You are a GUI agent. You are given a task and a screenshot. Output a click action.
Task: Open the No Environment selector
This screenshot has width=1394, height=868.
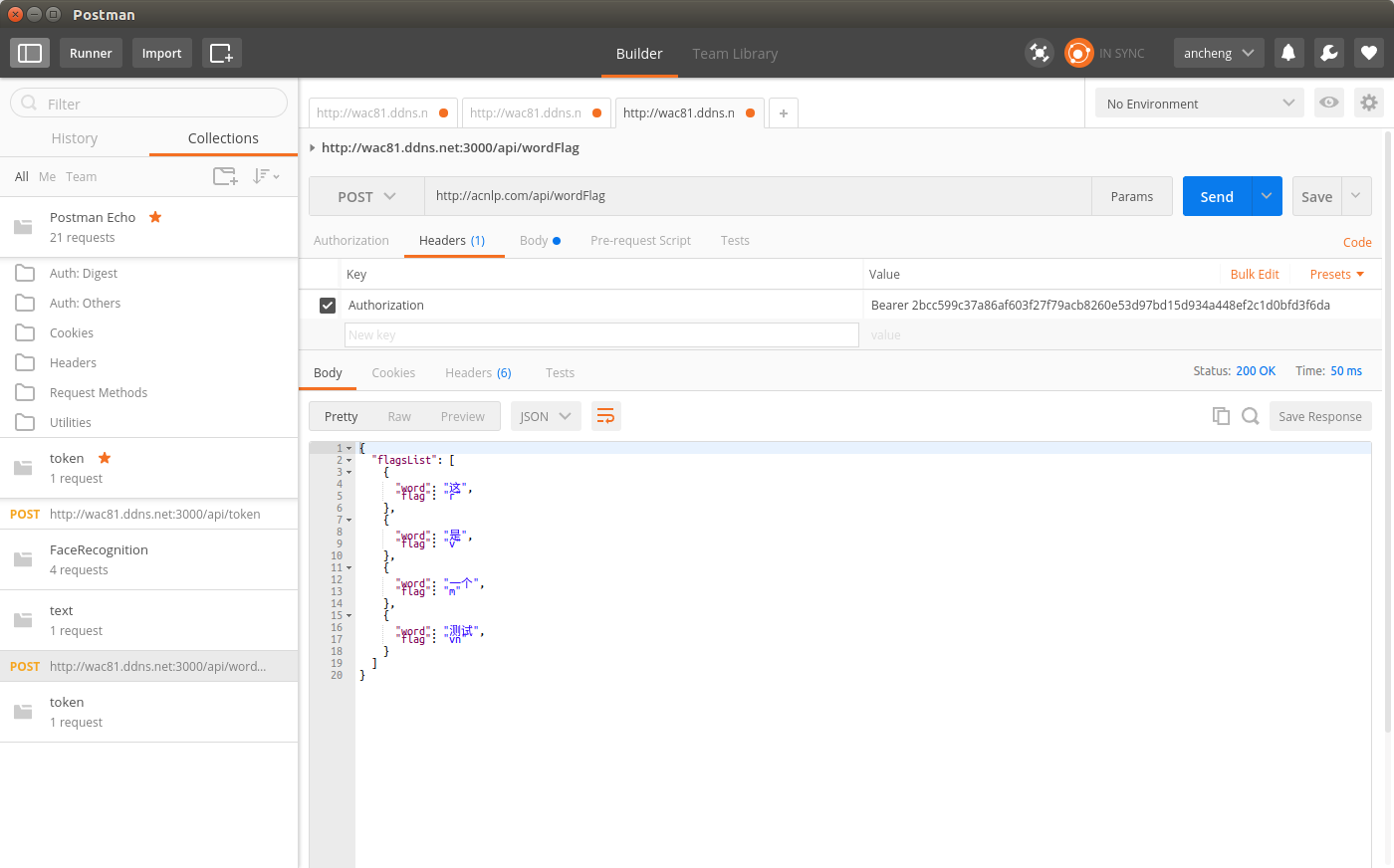(x=1200, y=104)
